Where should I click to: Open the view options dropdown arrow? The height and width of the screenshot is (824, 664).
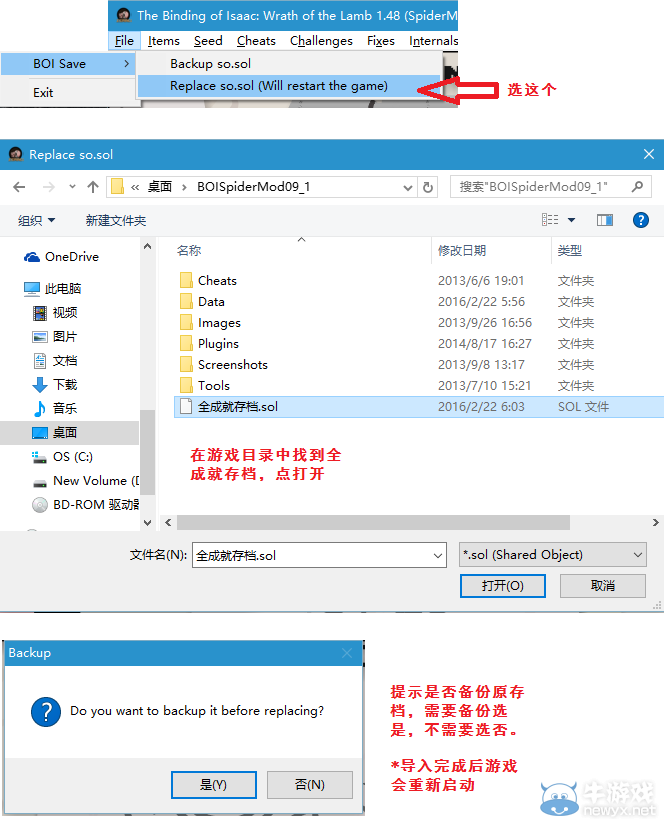point(572,220)
